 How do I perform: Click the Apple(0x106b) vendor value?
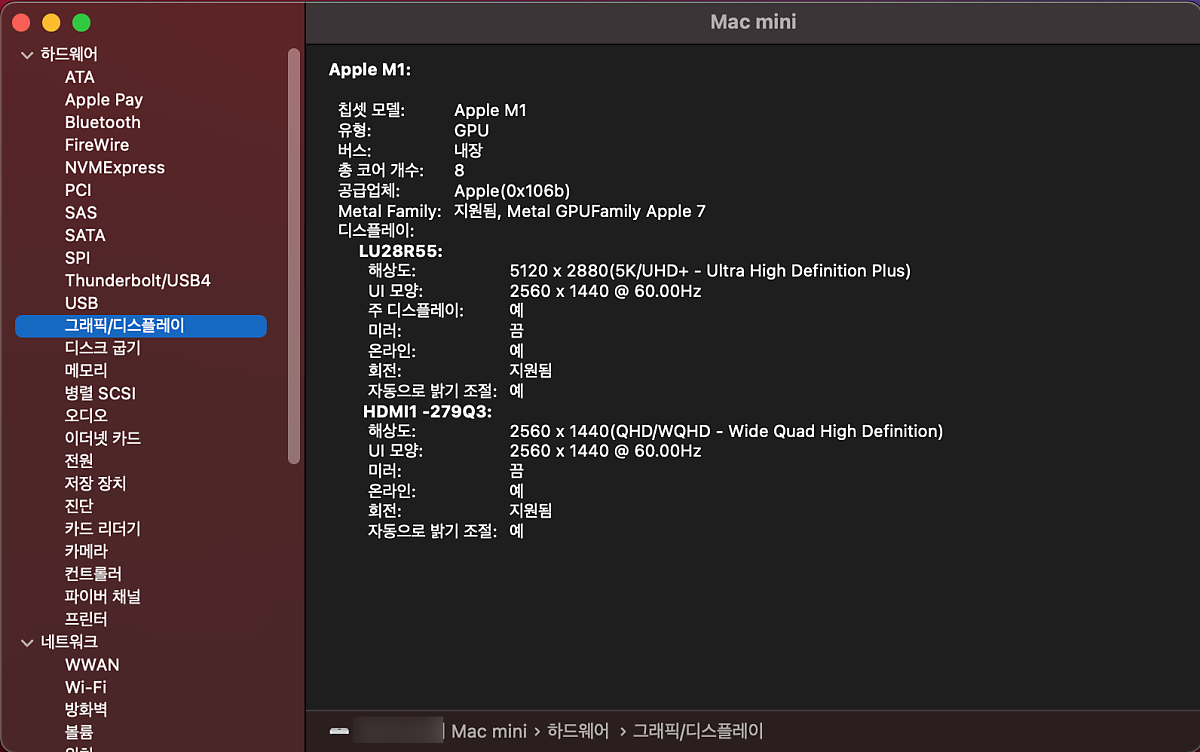coord(512,191)
